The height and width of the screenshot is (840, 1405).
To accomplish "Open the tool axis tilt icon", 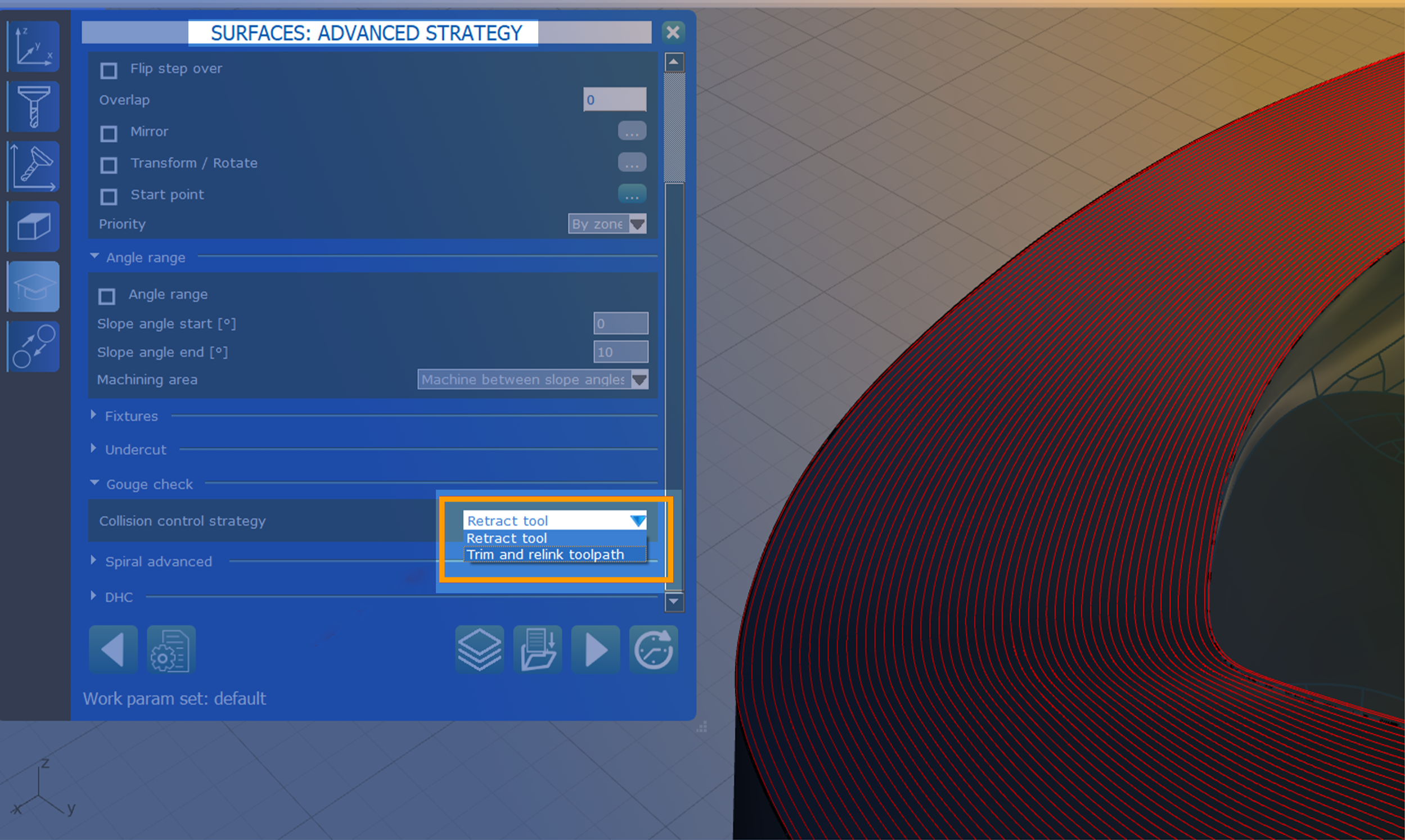I will [x=33, y=167].
